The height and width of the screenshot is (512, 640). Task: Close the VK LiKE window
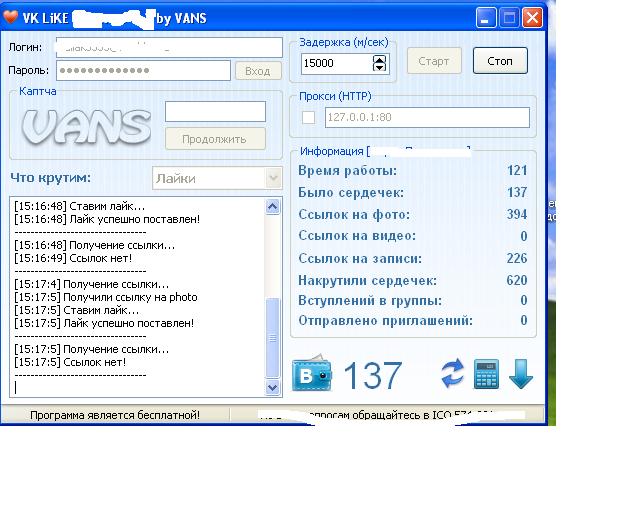click(x=532, y=18)
